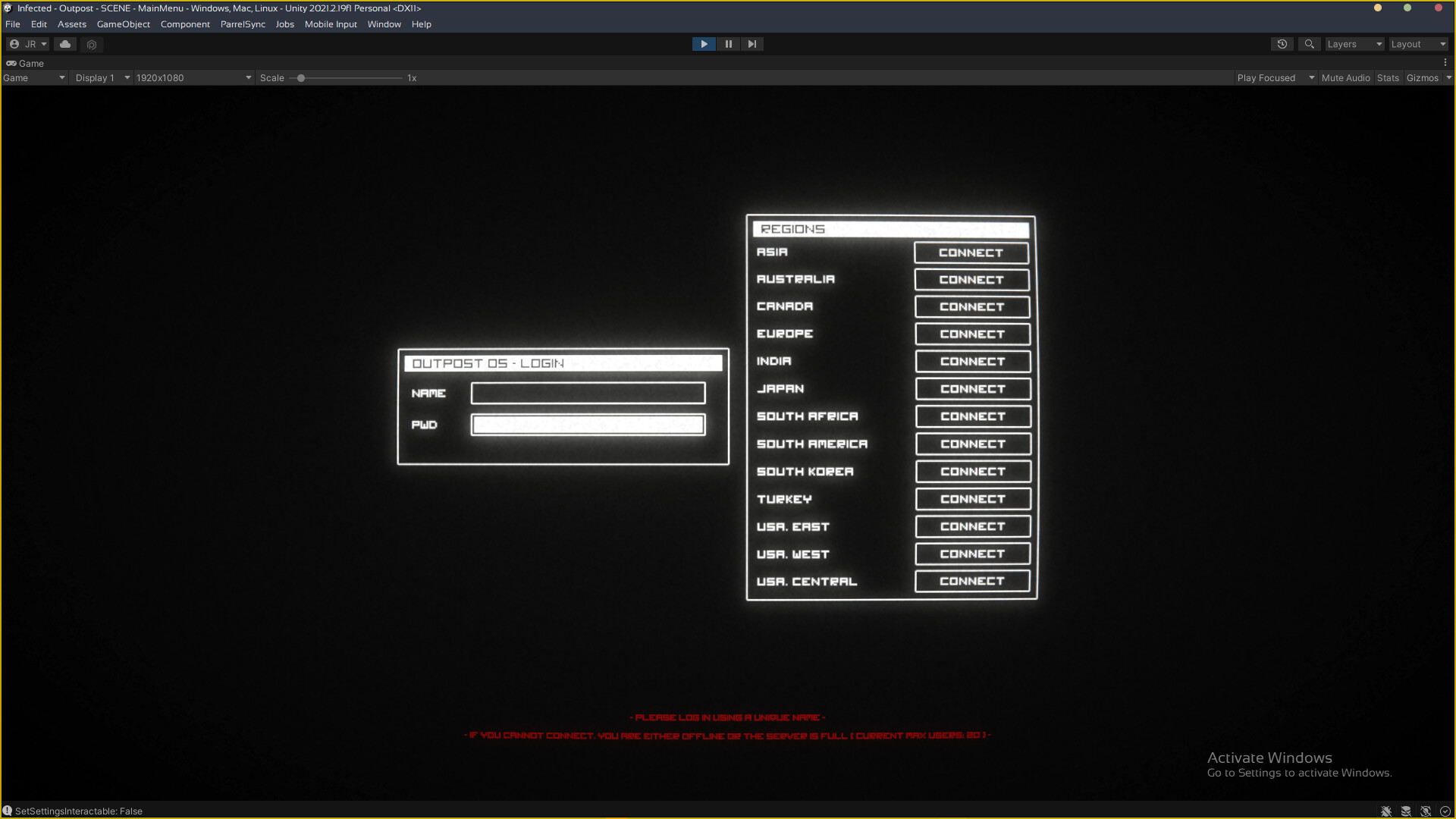Screen dimensions: 1456x819
Task: Open the Window menu
Action: (384, 24)
